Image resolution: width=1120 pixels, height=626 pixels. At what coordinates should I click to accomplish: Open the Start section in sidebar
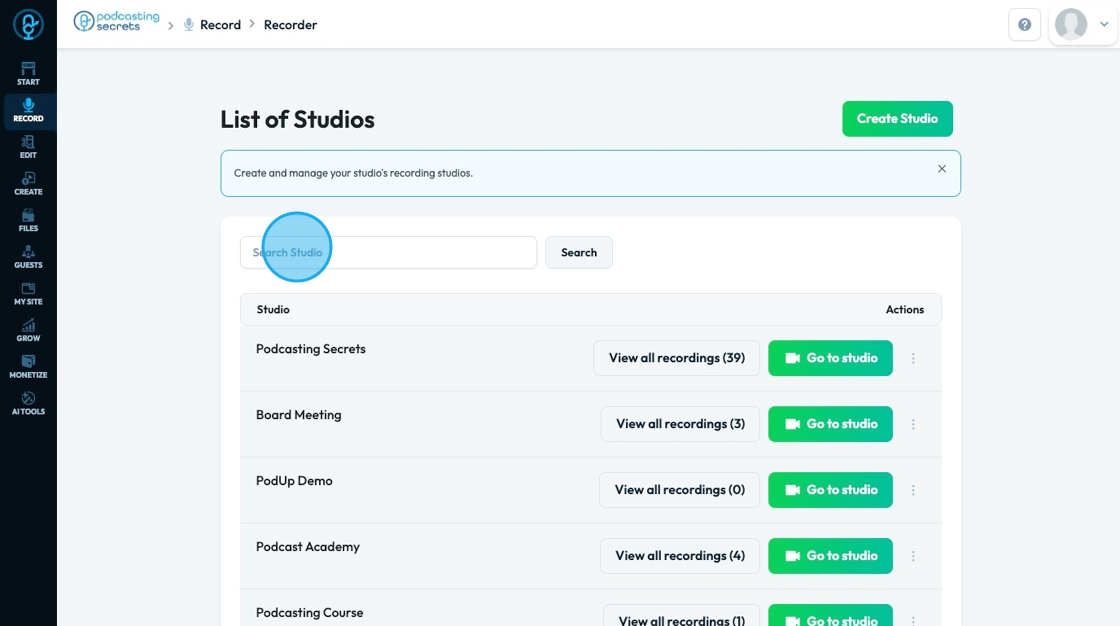[28, 73]
